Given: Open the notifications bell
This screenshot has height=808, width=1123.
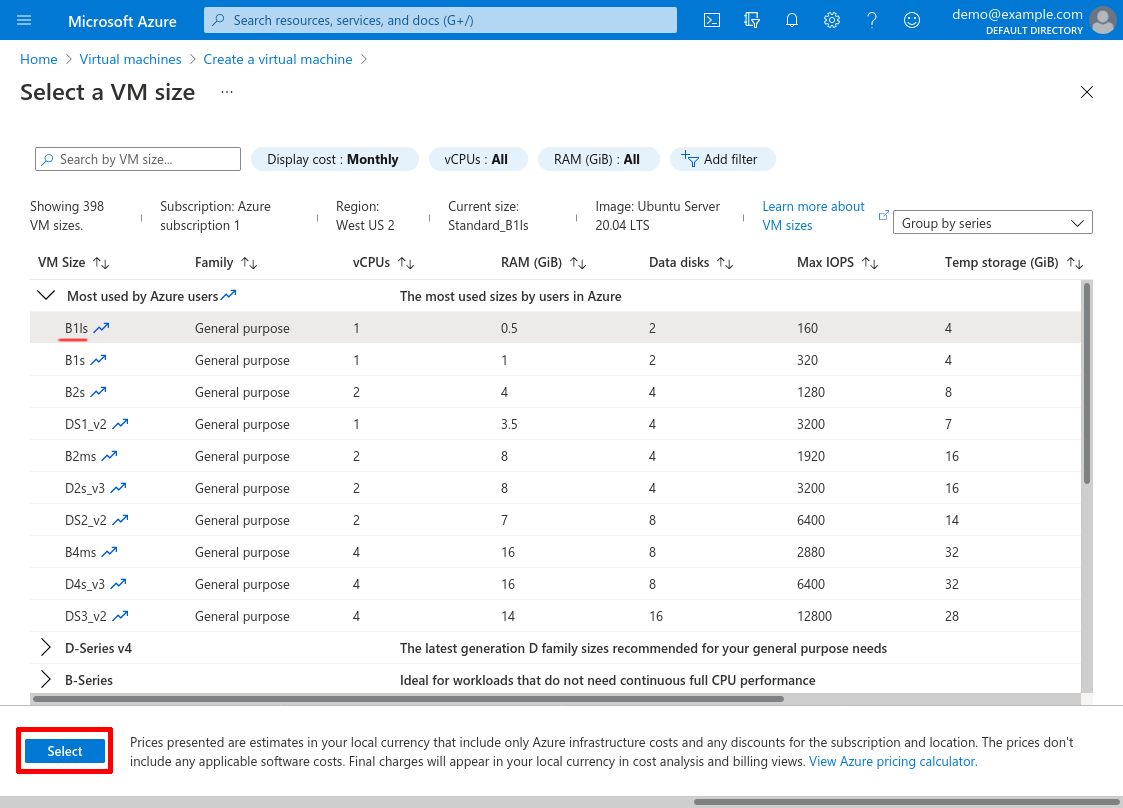Looking at the screenshot, I should [791, 20].
